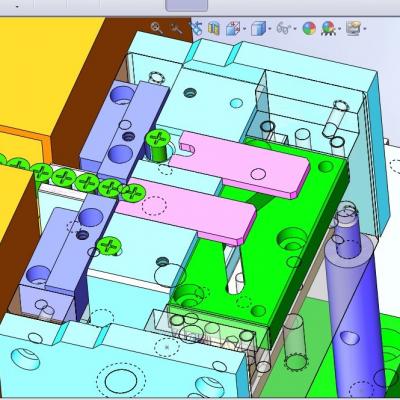400x400 pixels.
Task: Expand the View Orientation dropdown arrow
Action: 245,29
